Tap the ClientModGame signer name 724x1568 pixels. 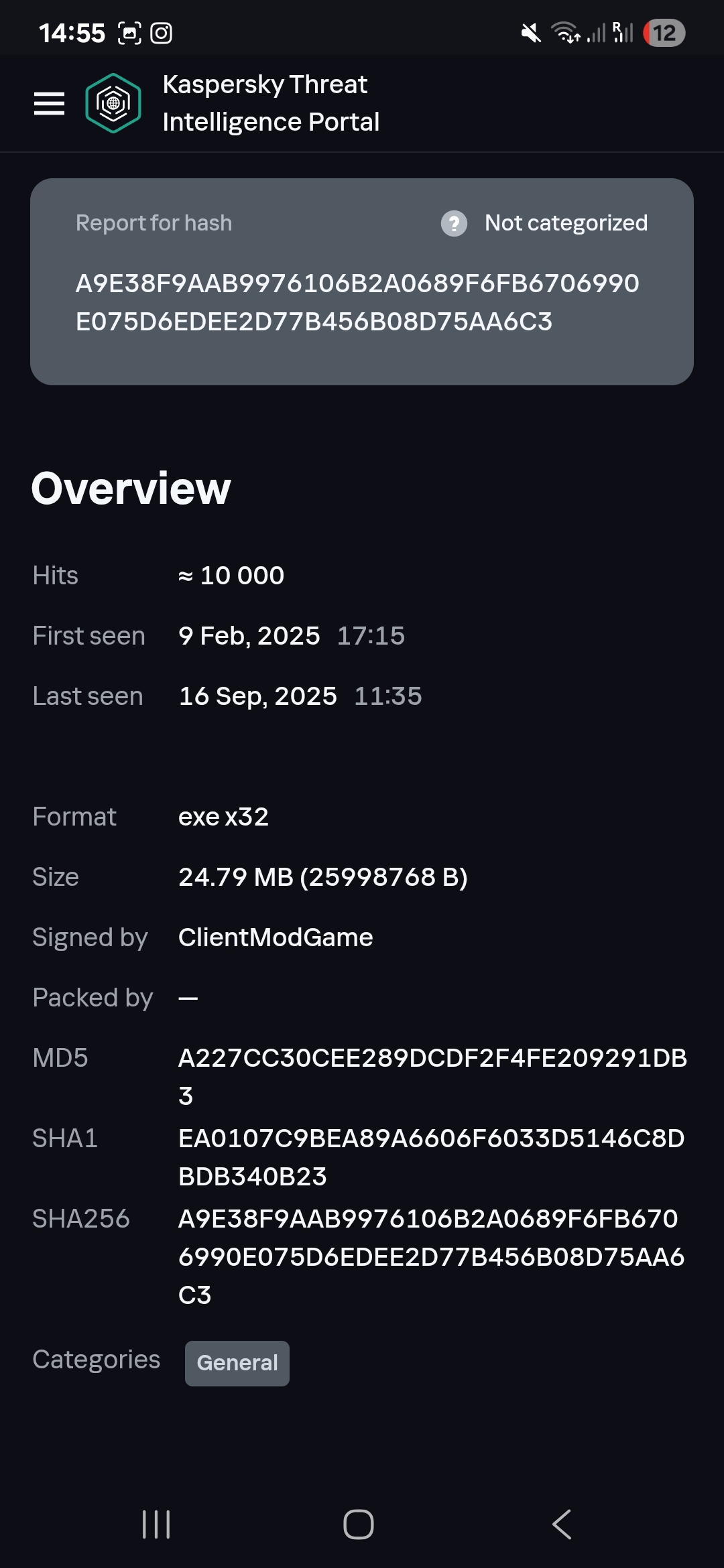pyautogui.click(x=276, y=937)
